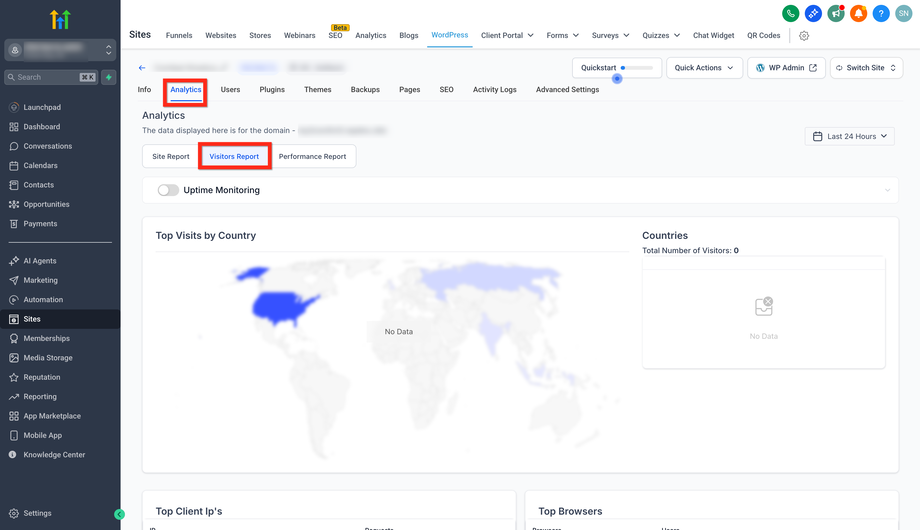Click the green lightning quick-add icon

pos(109,77)
